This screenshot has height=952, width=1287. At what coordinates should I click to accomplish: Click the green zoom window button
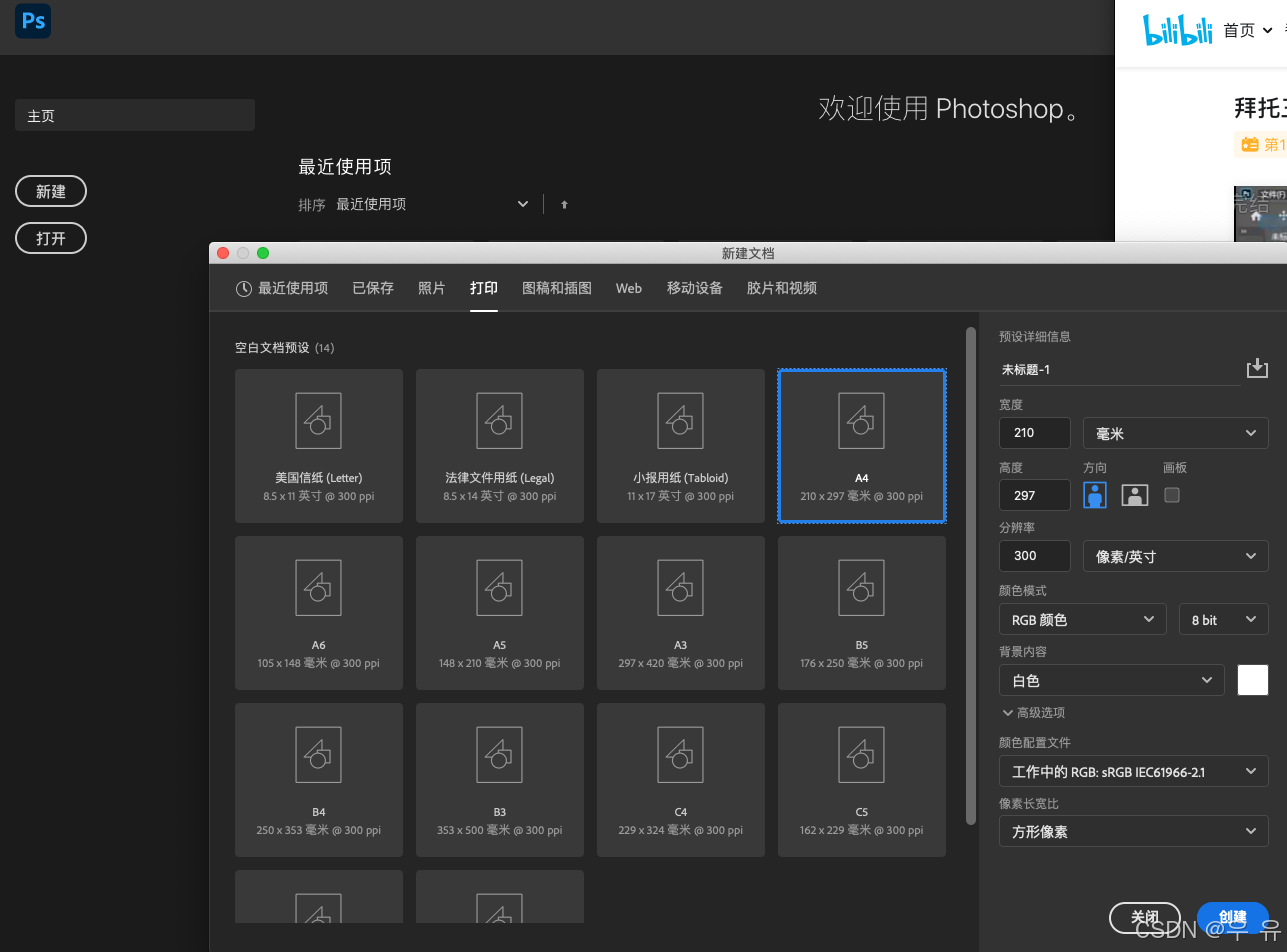click(x=263, y=253)
